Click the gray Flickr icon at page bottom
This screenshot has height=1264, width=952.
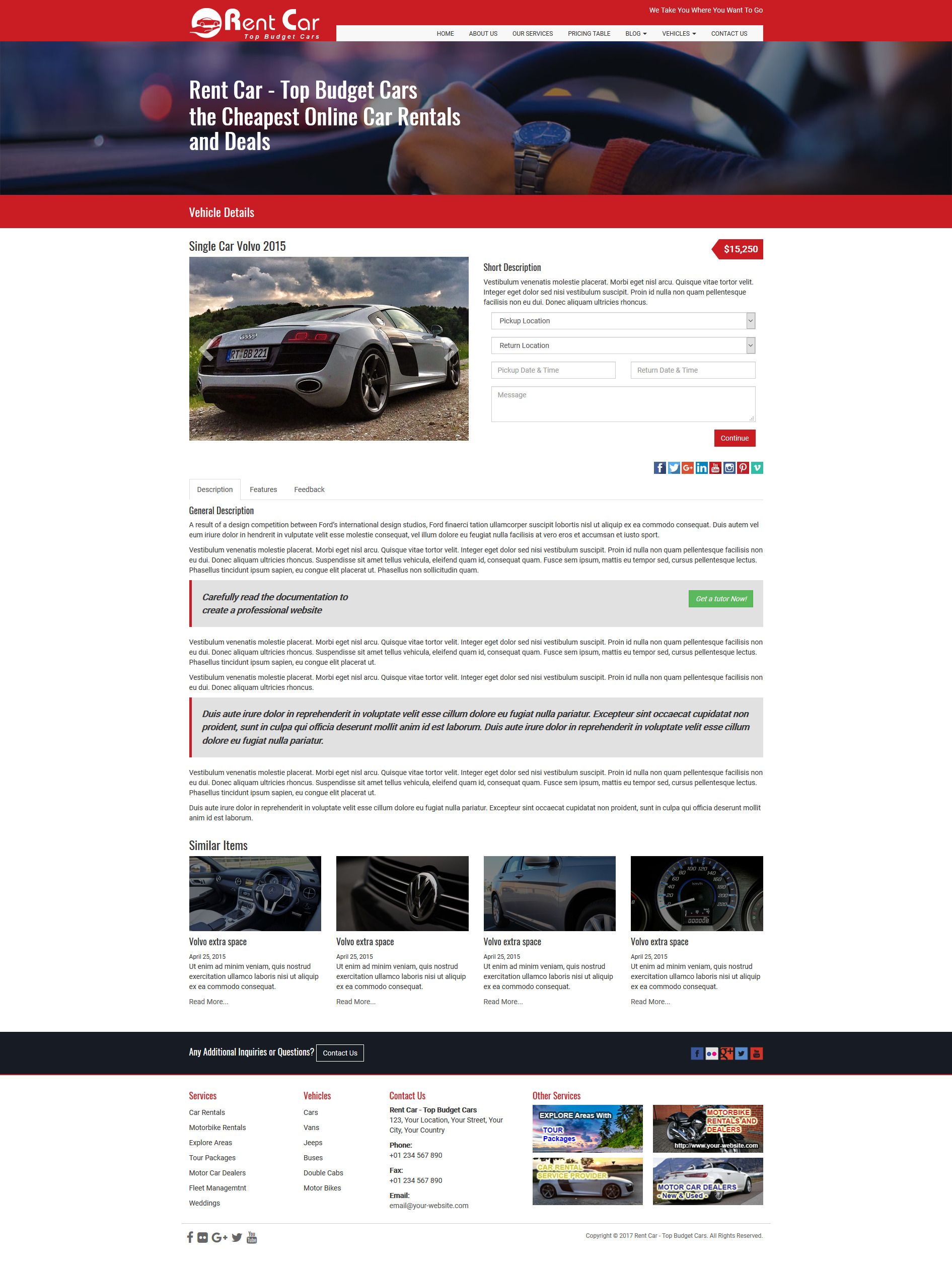(x=202, y=1237)
